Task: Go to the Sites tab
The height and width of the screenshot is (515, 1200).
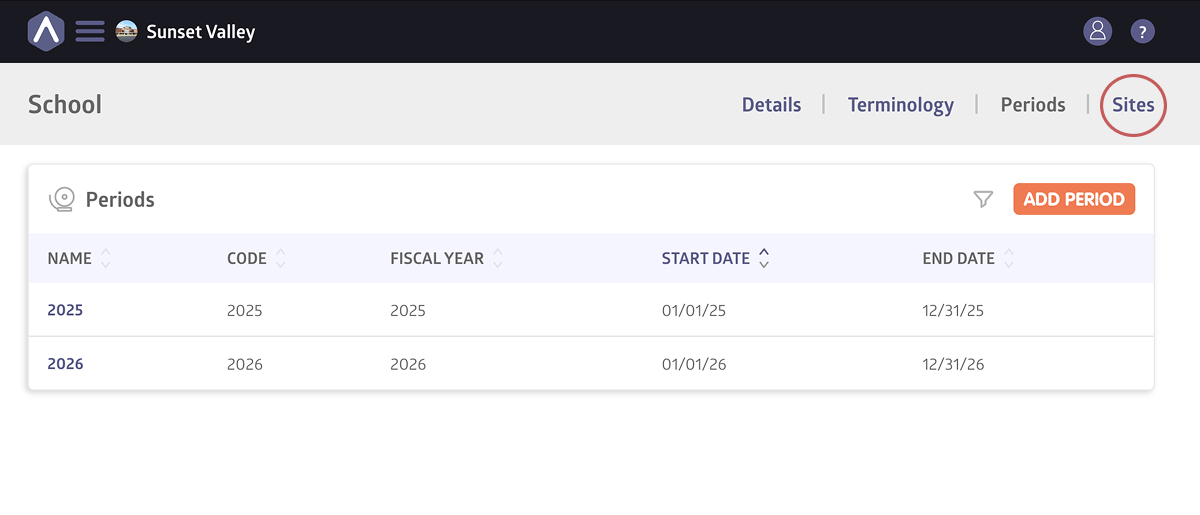Action: 1133,105
